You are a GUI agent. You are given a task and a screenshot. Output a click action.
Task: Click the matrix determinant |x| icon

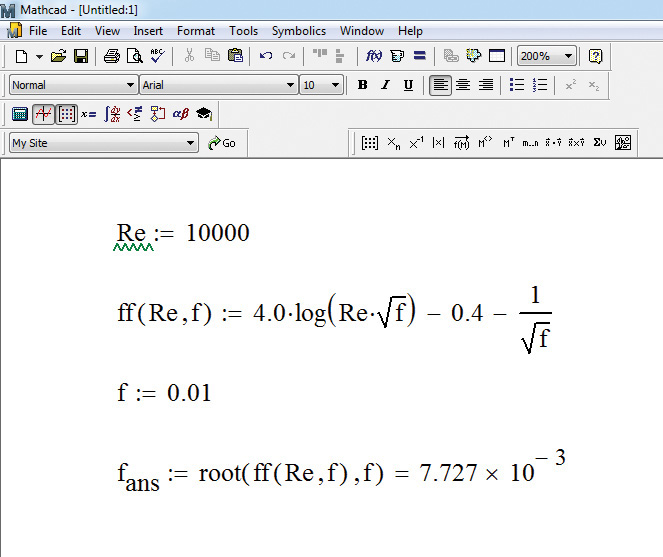pyautogui.click(x=438, y=143)
